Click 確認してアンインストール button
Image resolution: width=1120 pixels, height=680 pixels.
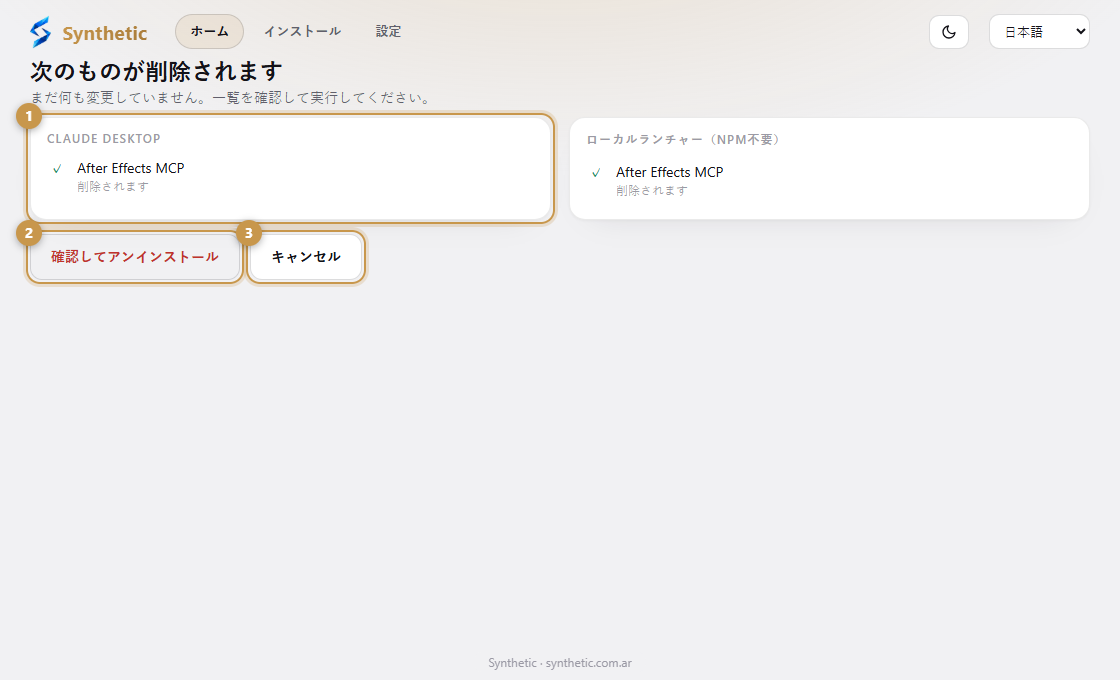(x=135, y=256)
